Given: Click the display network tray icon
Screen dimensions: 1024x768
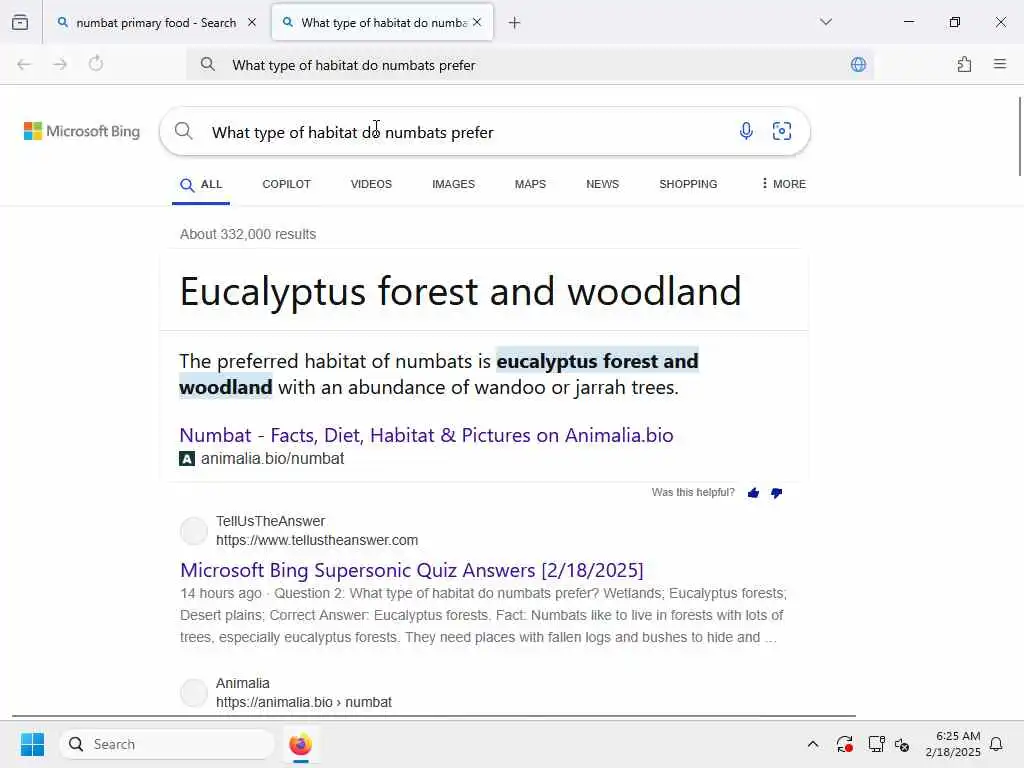Looking at the screenshot, I should pos(876,744).
